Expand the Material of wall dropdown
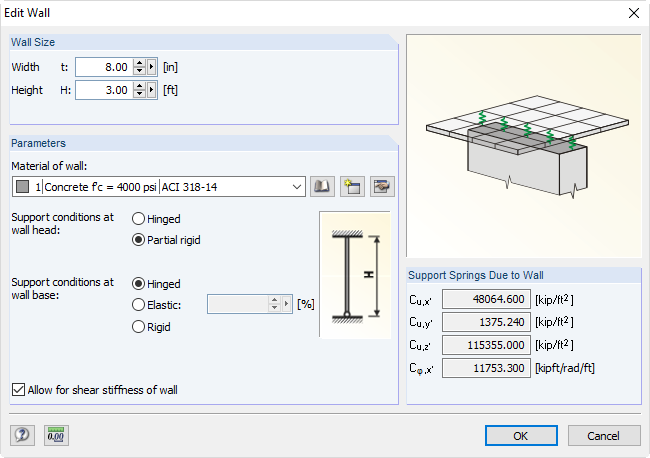 (x=297, y=186)
